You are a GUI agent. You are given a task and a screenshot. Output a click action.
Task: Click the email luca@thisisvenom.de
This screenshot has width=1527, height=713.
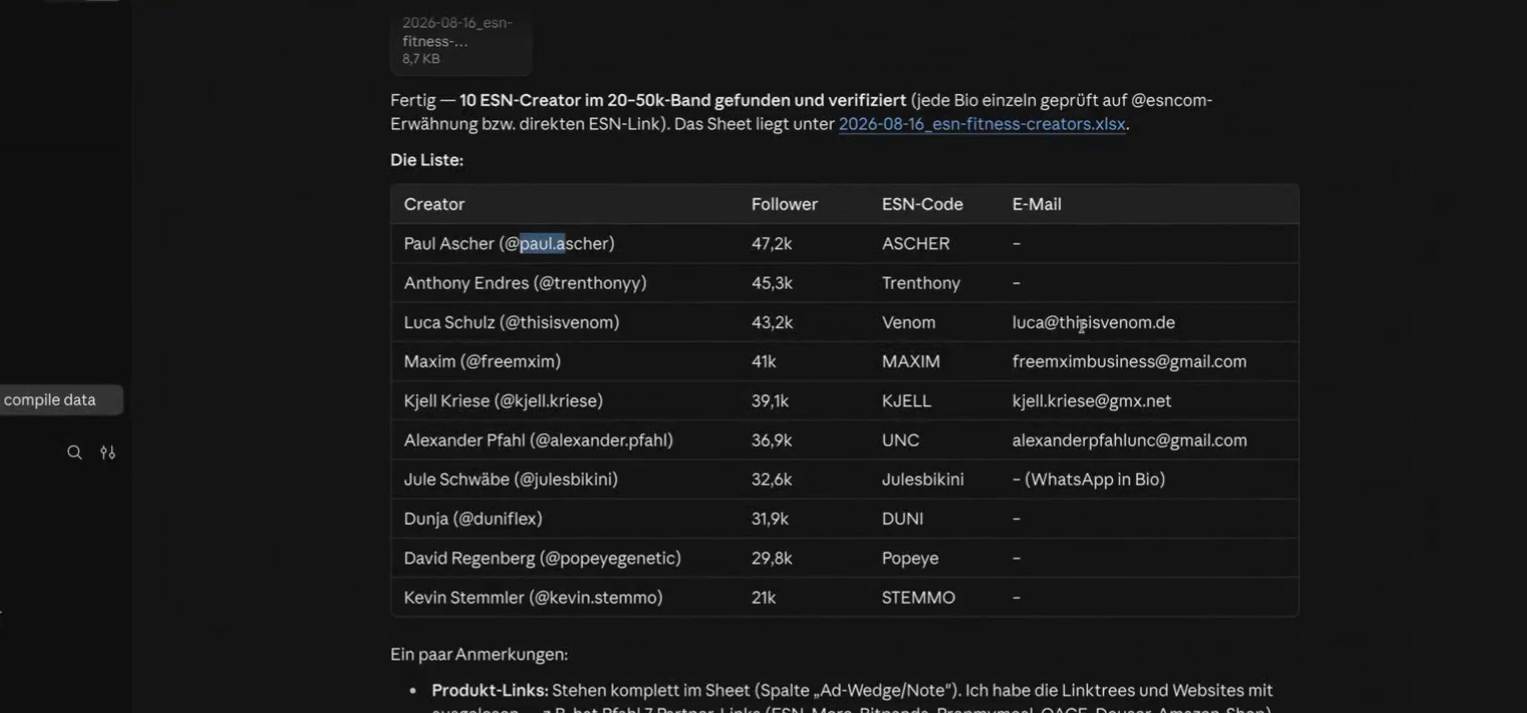coord(1093,322)
